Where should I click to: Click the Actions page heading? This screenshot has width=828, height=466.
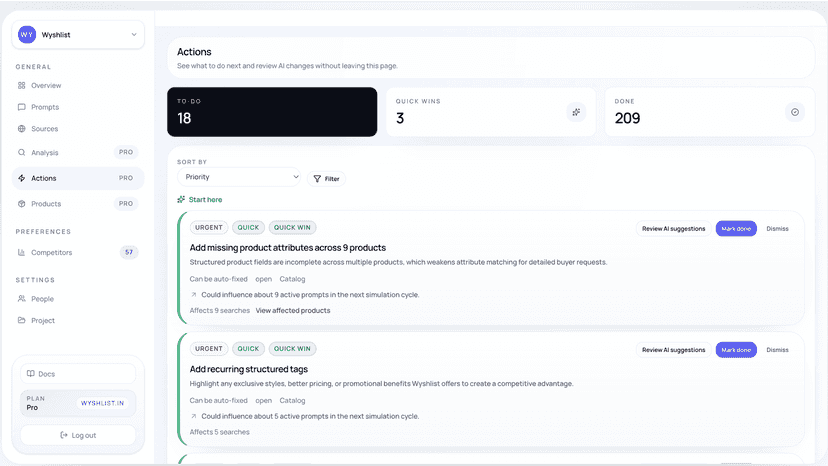194,52
